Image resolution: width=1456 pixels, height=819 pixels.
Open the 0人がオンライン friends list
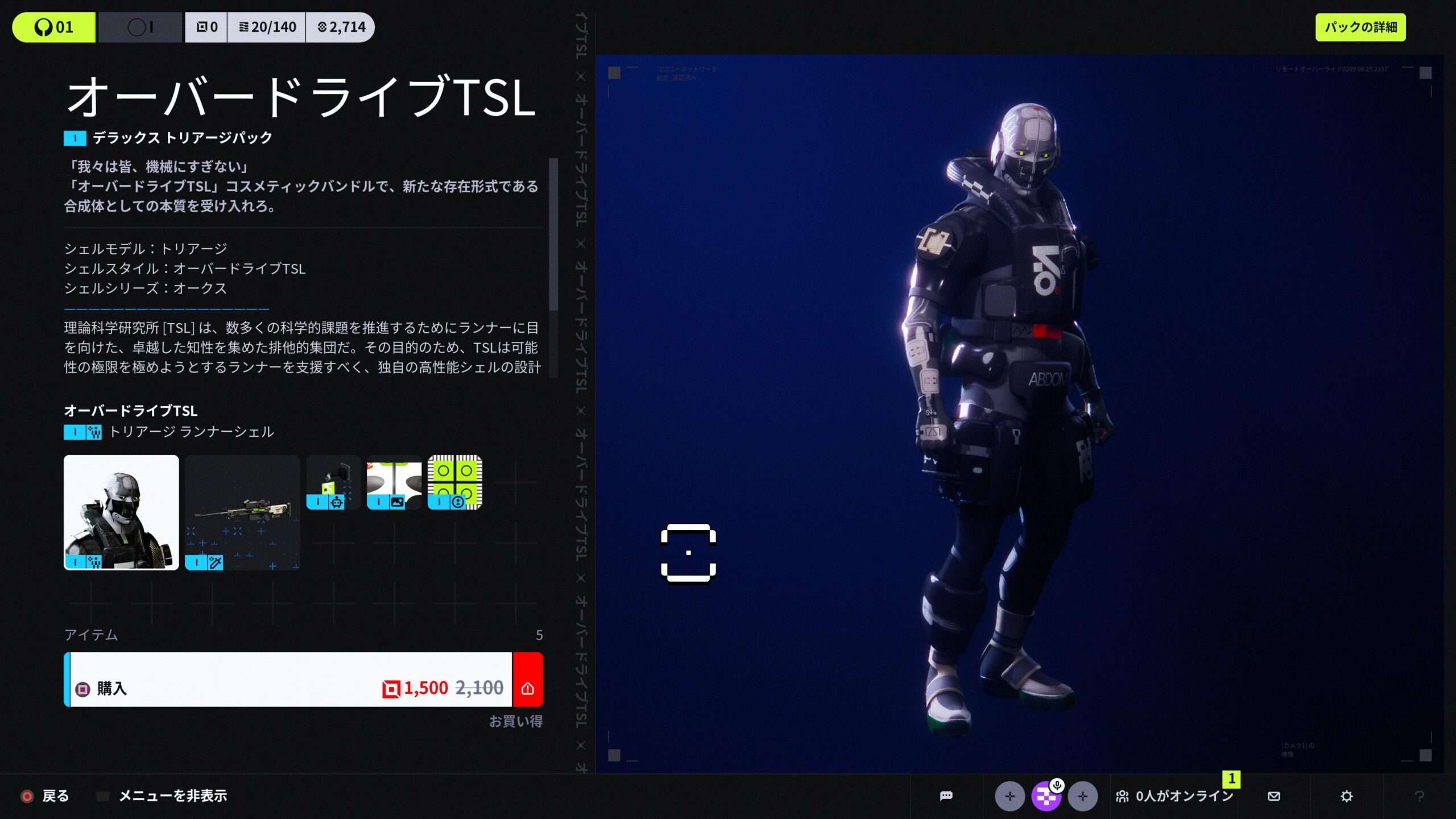click(x=1176, y=796)
